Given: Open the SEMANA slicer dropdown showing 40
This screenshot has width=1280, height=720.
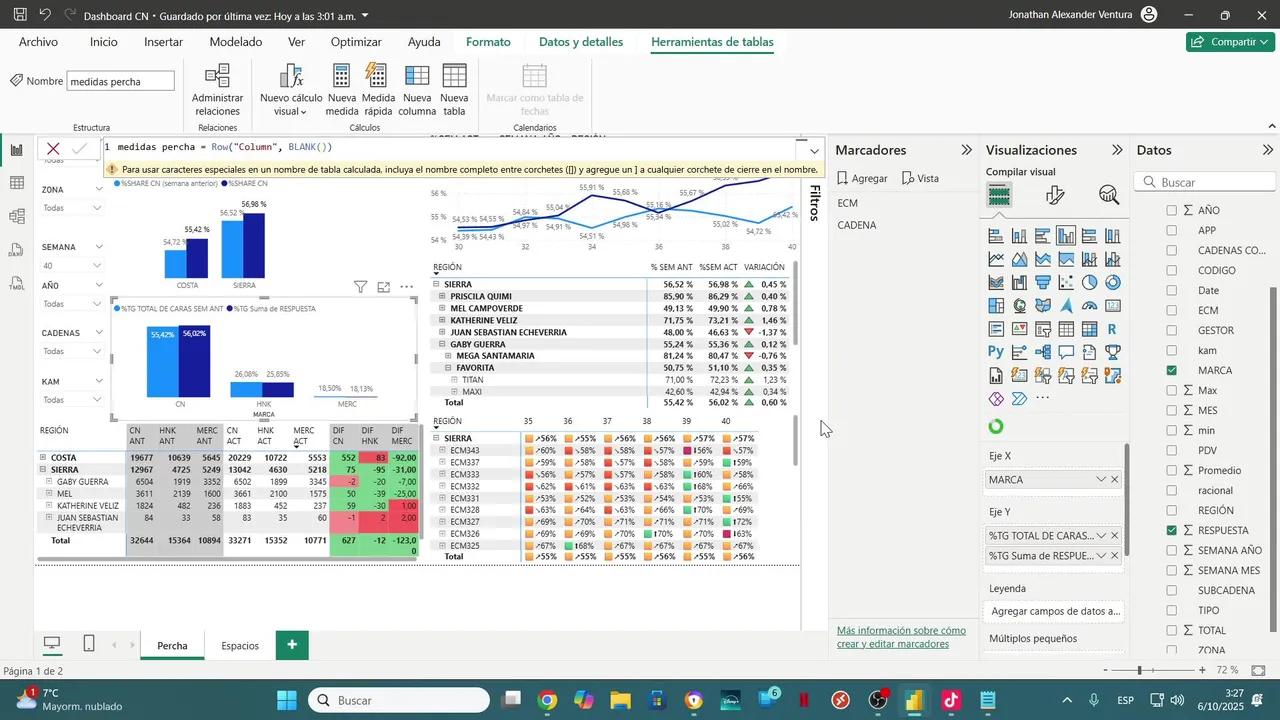Looking at the screenshot, I should [72, 265].
